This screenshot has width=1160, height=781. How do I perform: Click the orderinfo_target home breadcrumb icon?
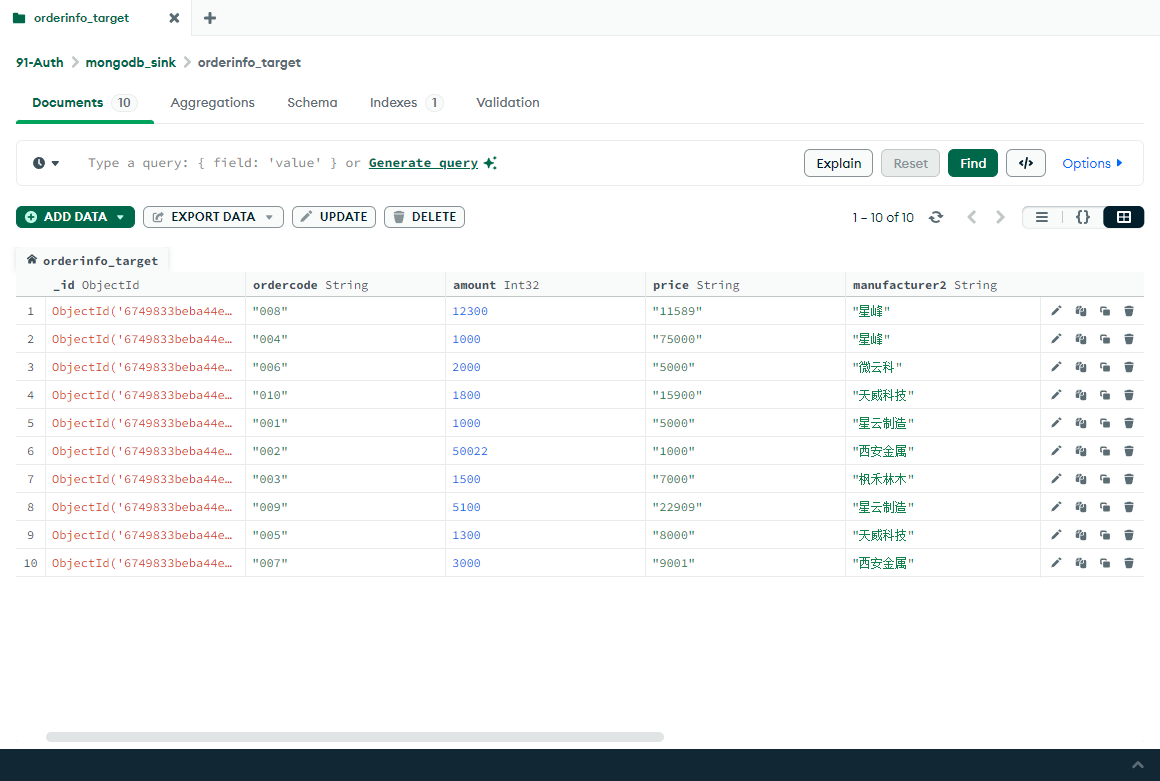point(32,260)
